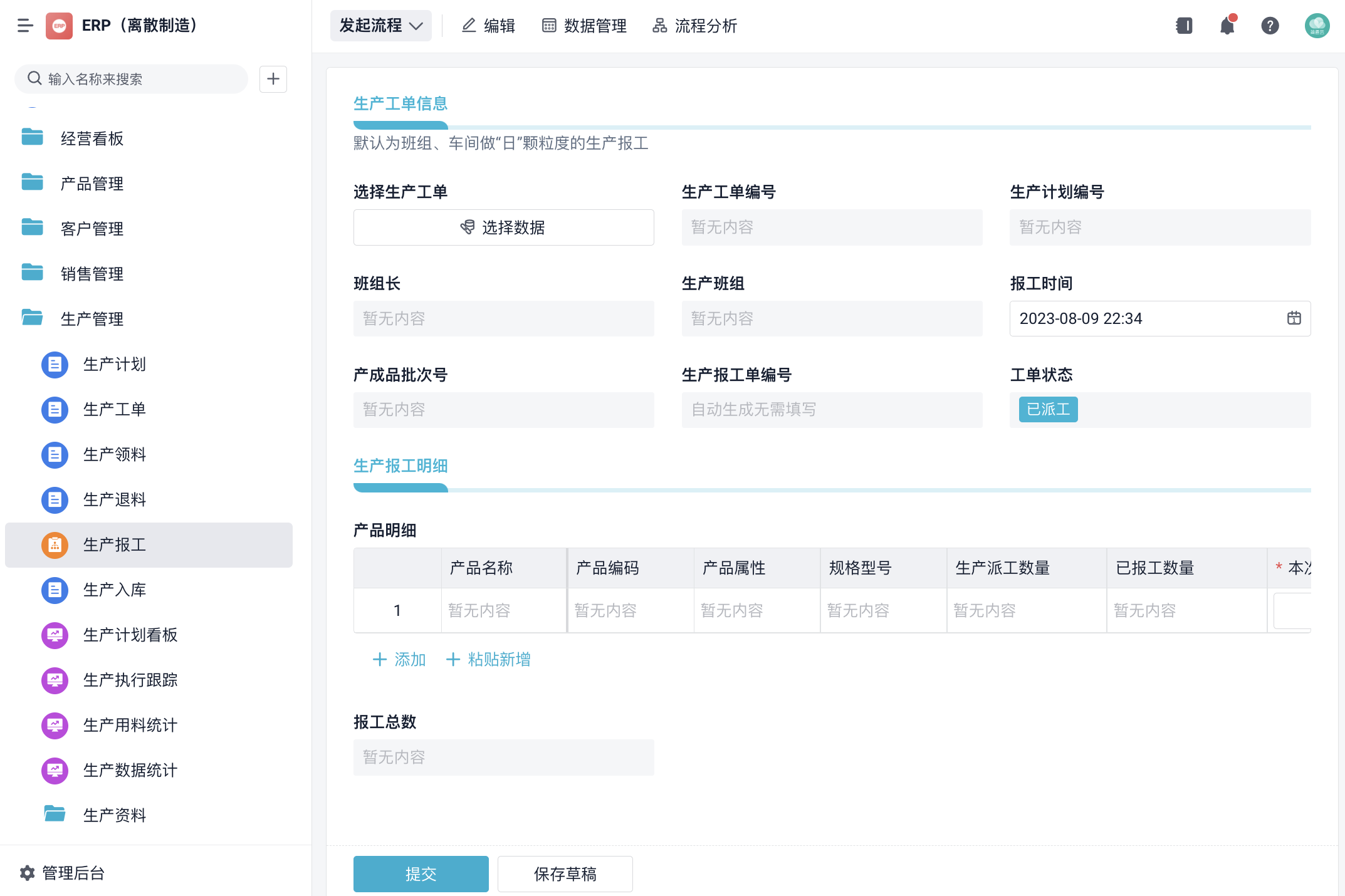Expand the 发起流程 dropdown

click(380, 26)
